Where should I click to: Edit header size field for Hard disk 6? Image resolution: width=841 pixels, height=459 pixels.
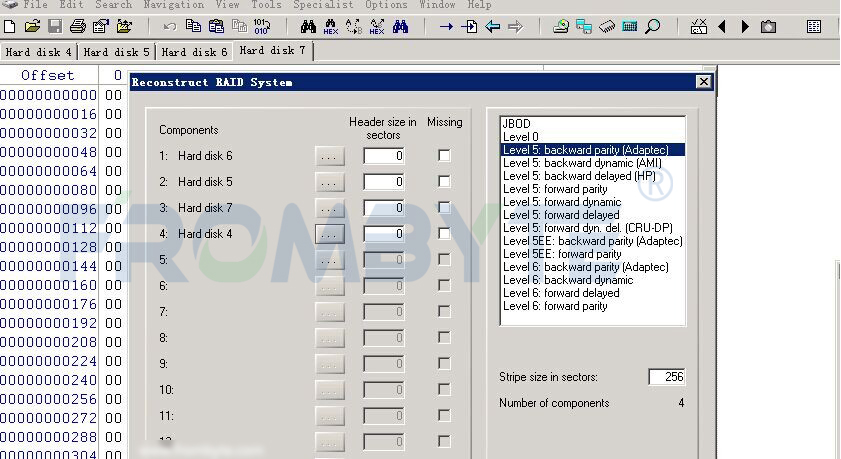click(x=383, y=156)
